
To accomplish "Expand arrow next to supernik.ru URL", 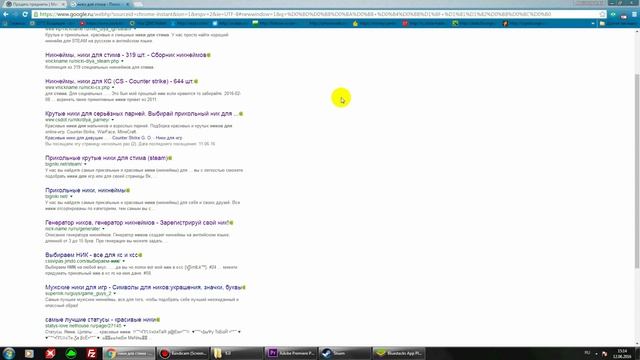I will (x=115, y=293).
